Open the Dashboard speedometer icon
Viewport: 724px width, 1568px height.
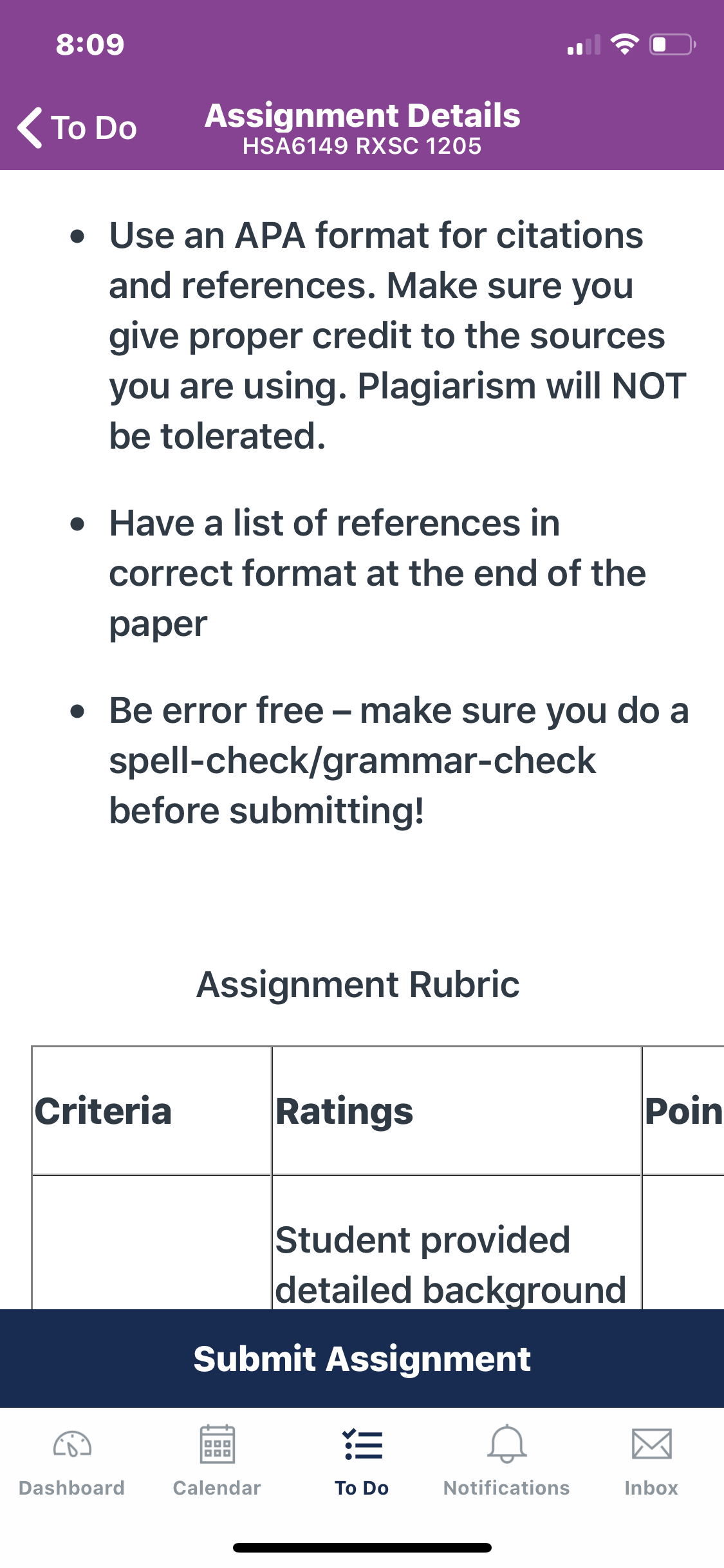72,1444
